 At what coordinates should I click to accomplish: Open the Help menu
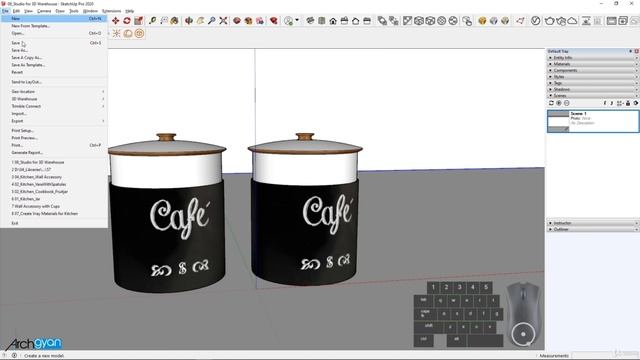pyautogui.click(x=130, y=11)
